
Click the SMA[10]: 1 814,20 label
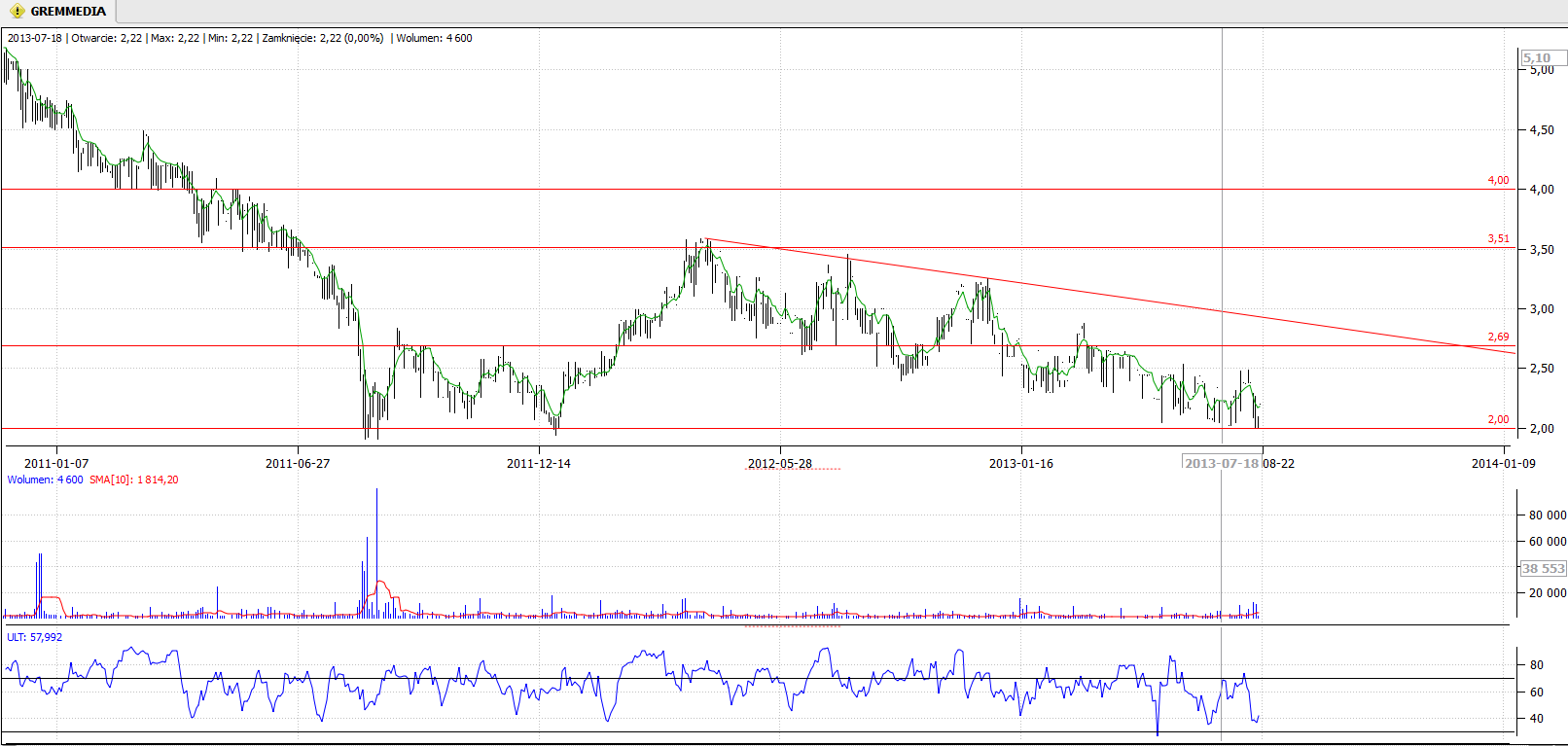click(134, 480)
